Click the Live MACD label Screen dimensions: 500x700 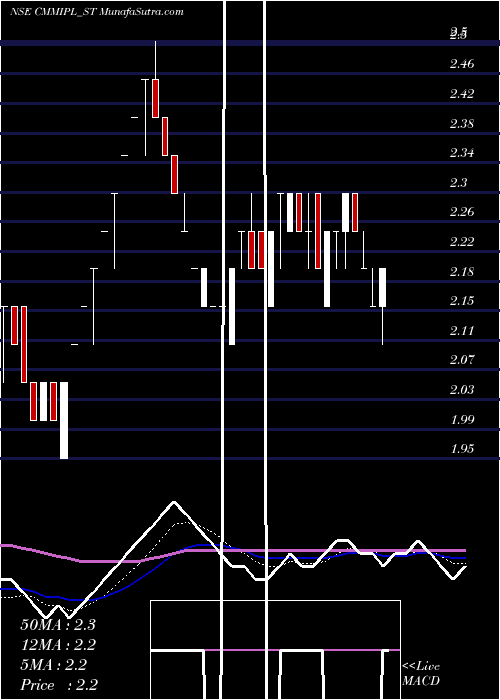tap(421, 674)
